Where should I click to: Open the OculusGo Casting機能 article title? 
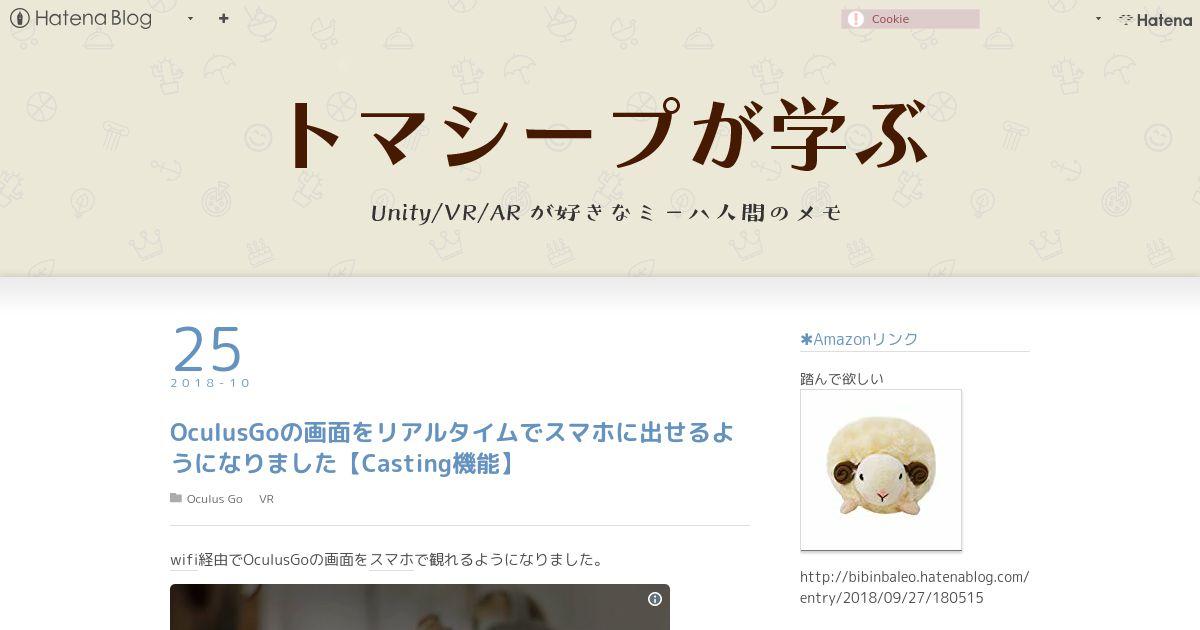452,448
